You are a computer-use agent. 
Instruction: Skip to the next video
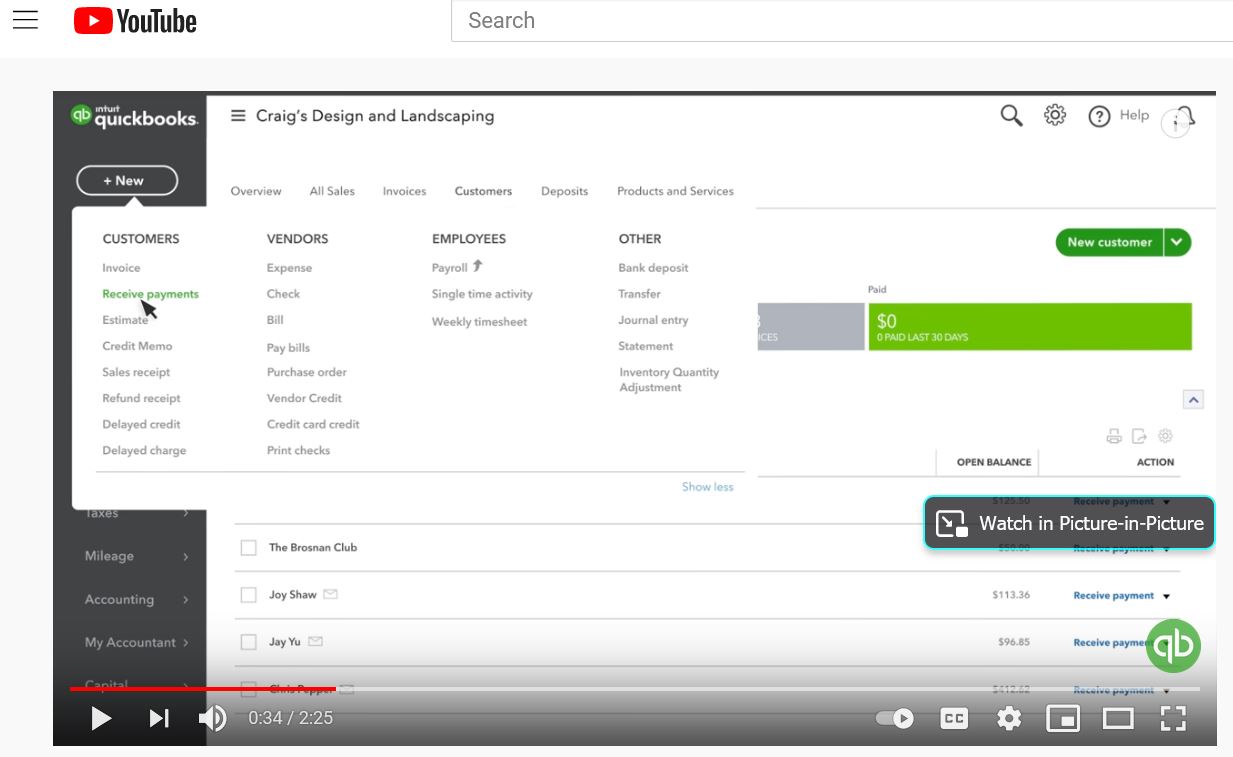coord(159,718)
